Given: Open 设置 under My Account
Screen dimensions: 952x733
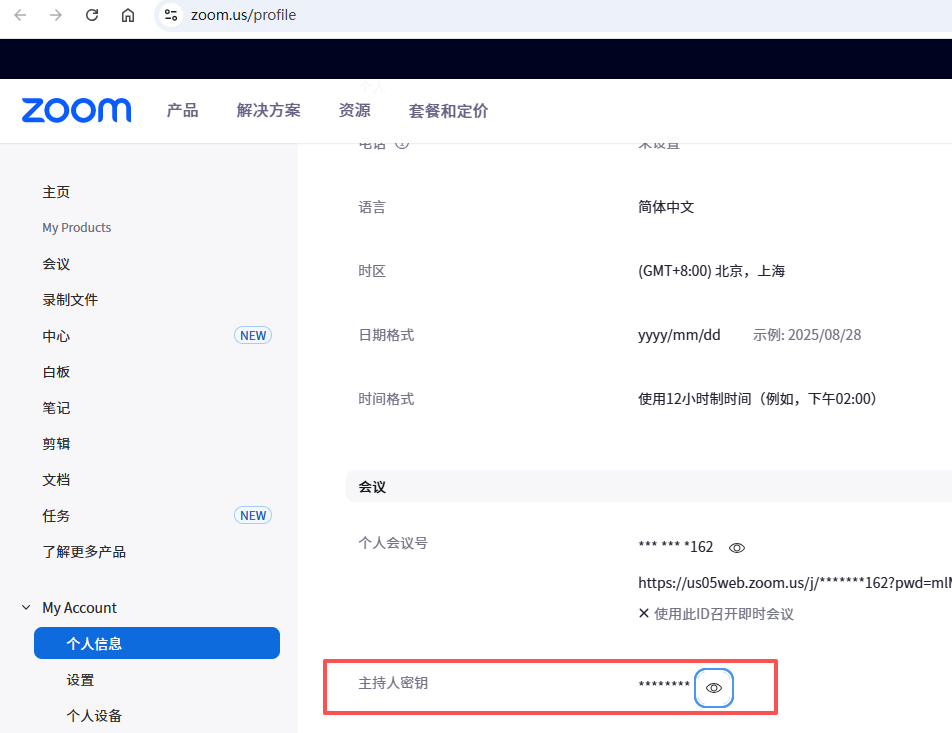Looking at the screenshot, I should point(80,680).
